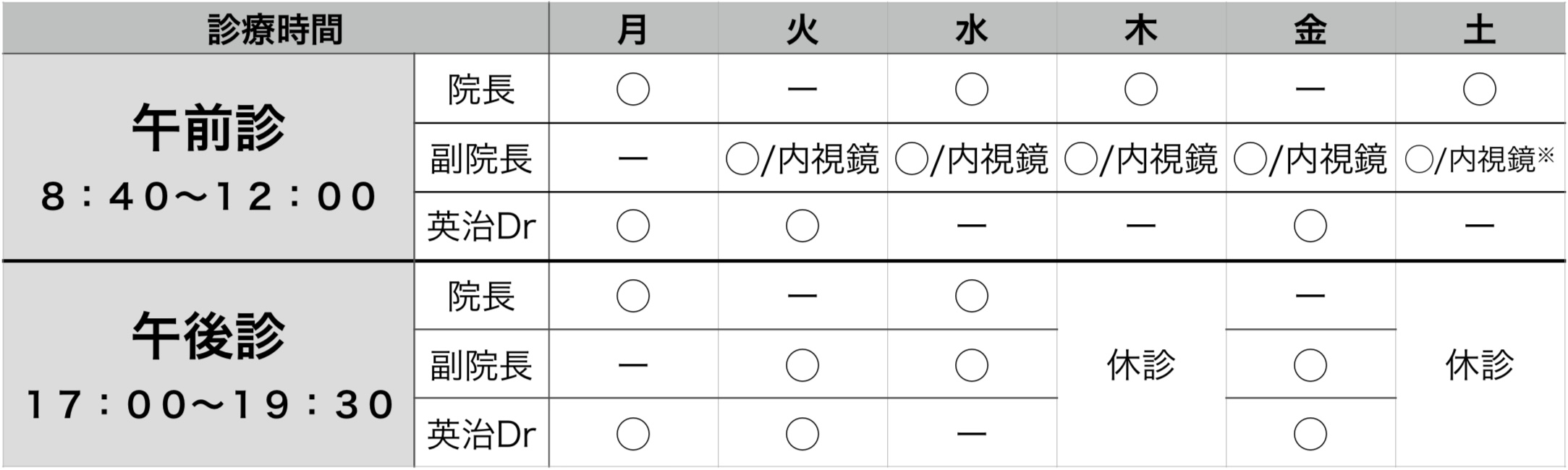Click the 休診 cell under Saturday
This screenshot has width=1568, height=470.
click(x=1479, y=365)
